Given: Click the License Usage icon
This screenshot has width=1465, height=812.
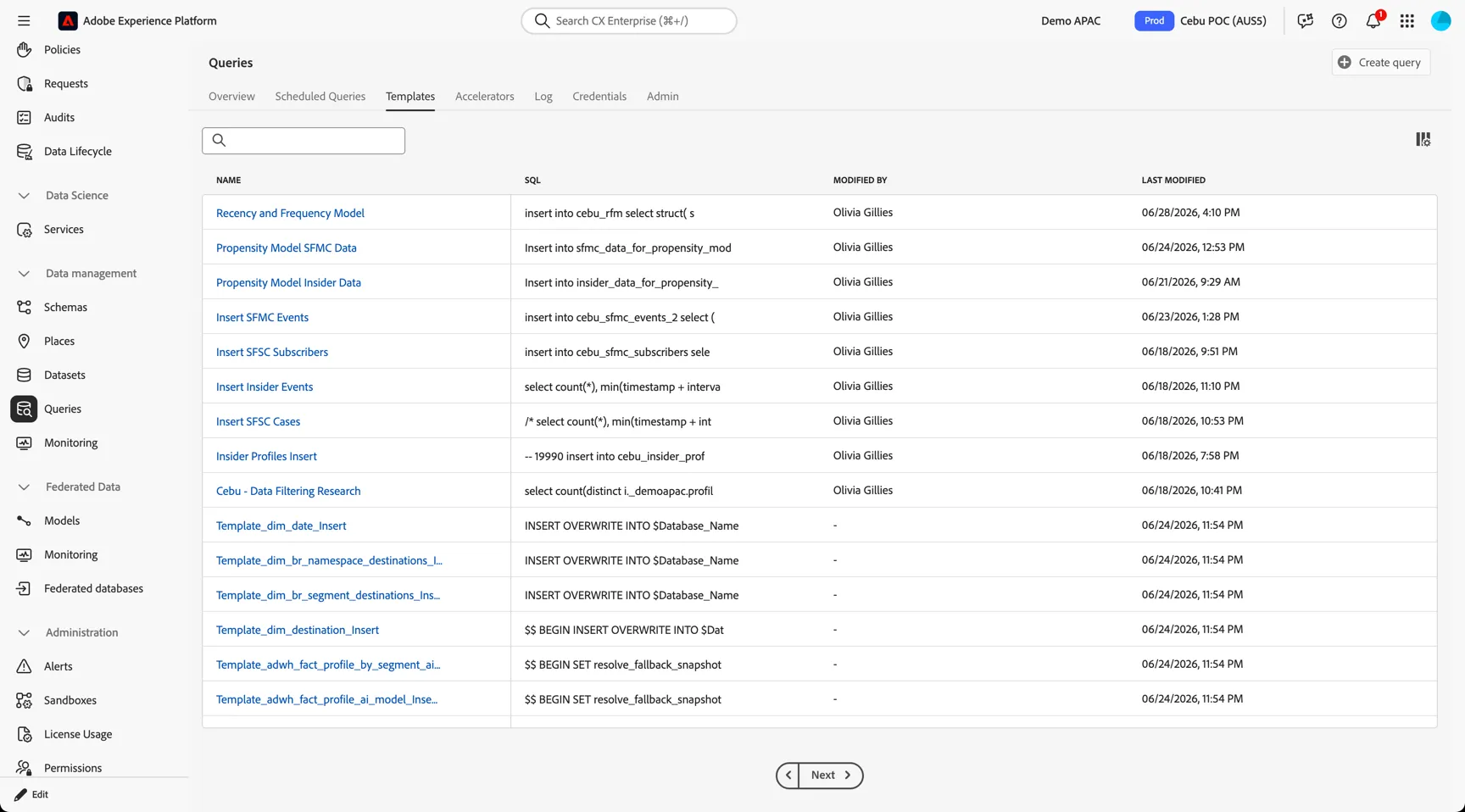Looking at the screenshot, I should [24, 735].
